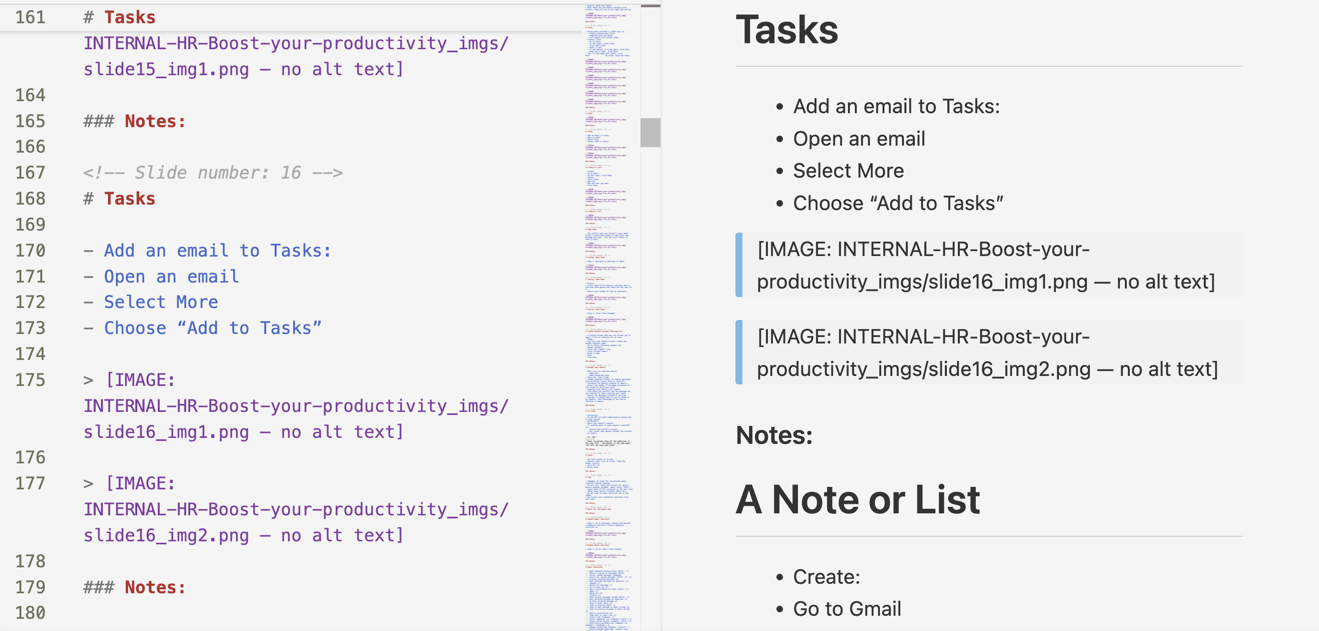Viewport: 1319px width, 631px height.
Task: Click line number 170 in gutter
Action: (x=30, y=251)
